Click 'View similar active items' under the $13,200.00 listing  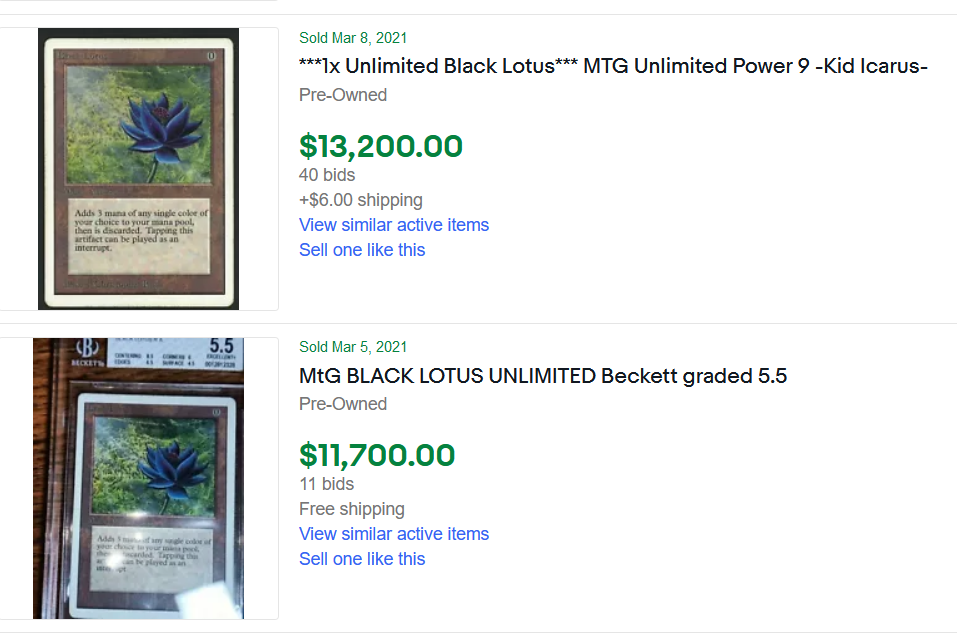(x=394, y=225)
